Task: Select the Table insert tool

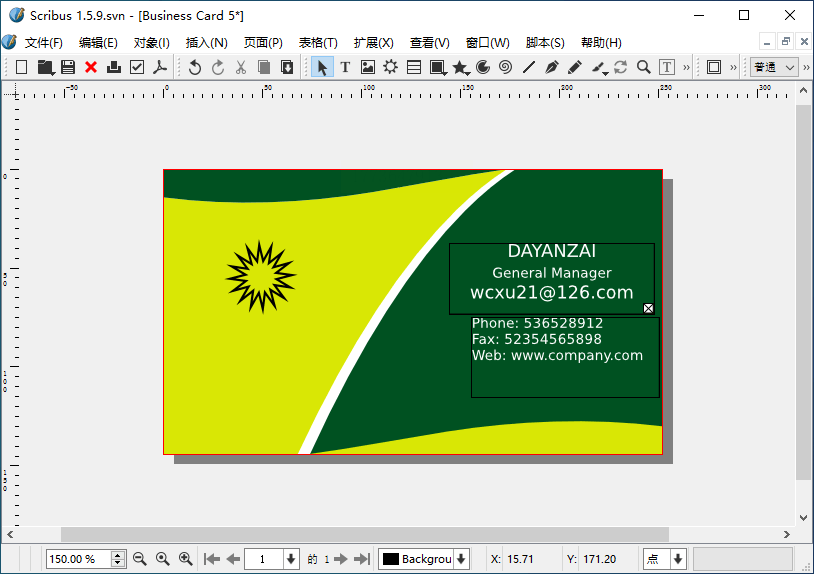Action: (x=414, y=67)
